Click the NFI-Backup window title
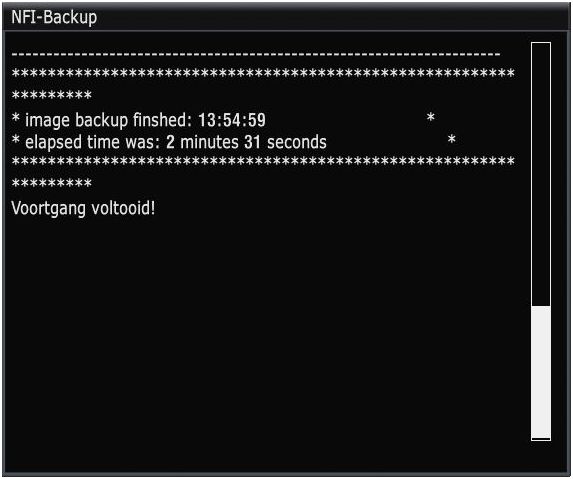Image resolution: width=573 pixels, height=479 pixels. tap(54, 17)
